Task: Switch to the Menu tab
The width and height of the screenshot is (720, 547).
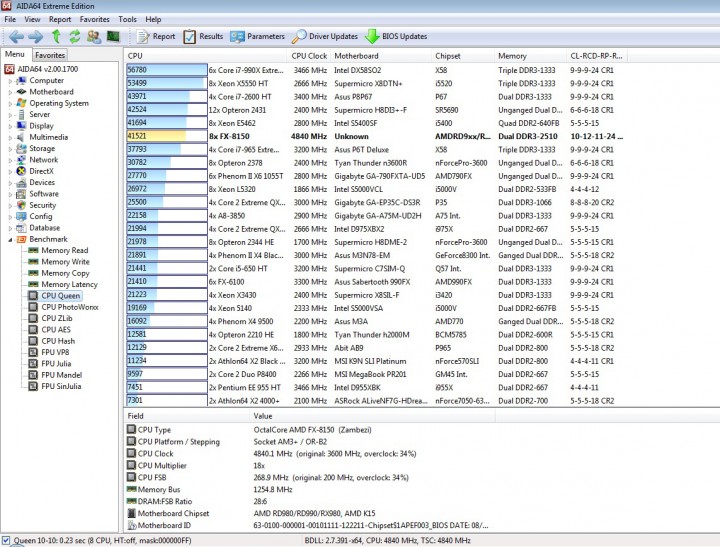Action: click(x=15, y=54)
